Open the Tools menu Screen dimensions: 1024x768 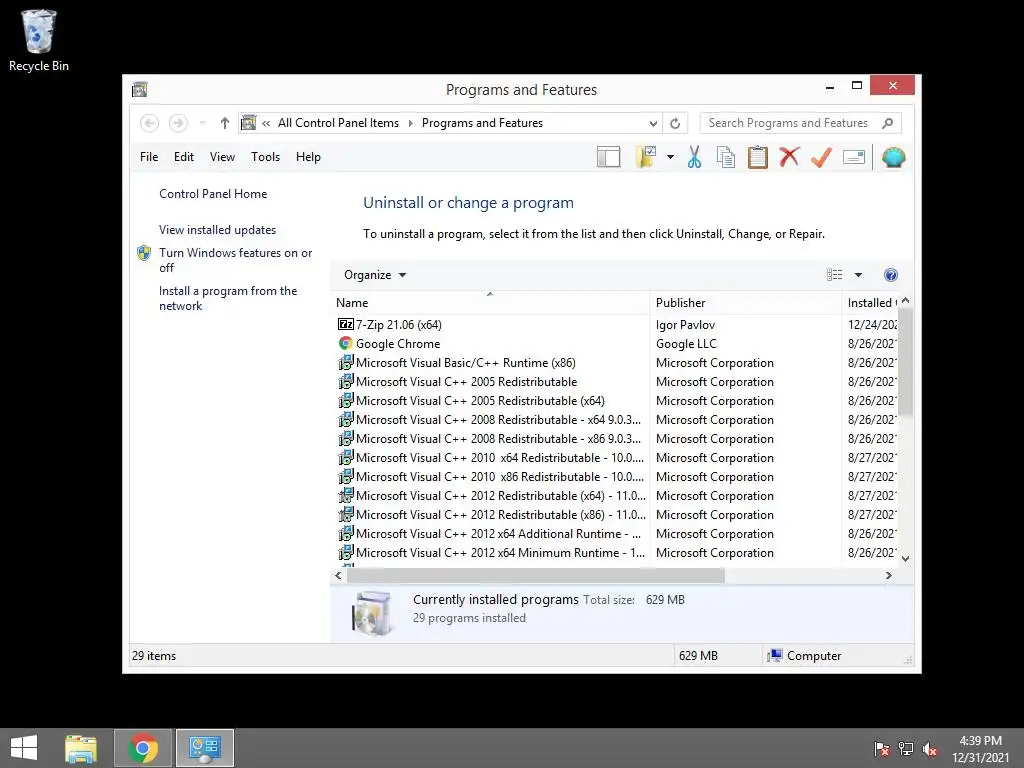click(x=265, y=157)
